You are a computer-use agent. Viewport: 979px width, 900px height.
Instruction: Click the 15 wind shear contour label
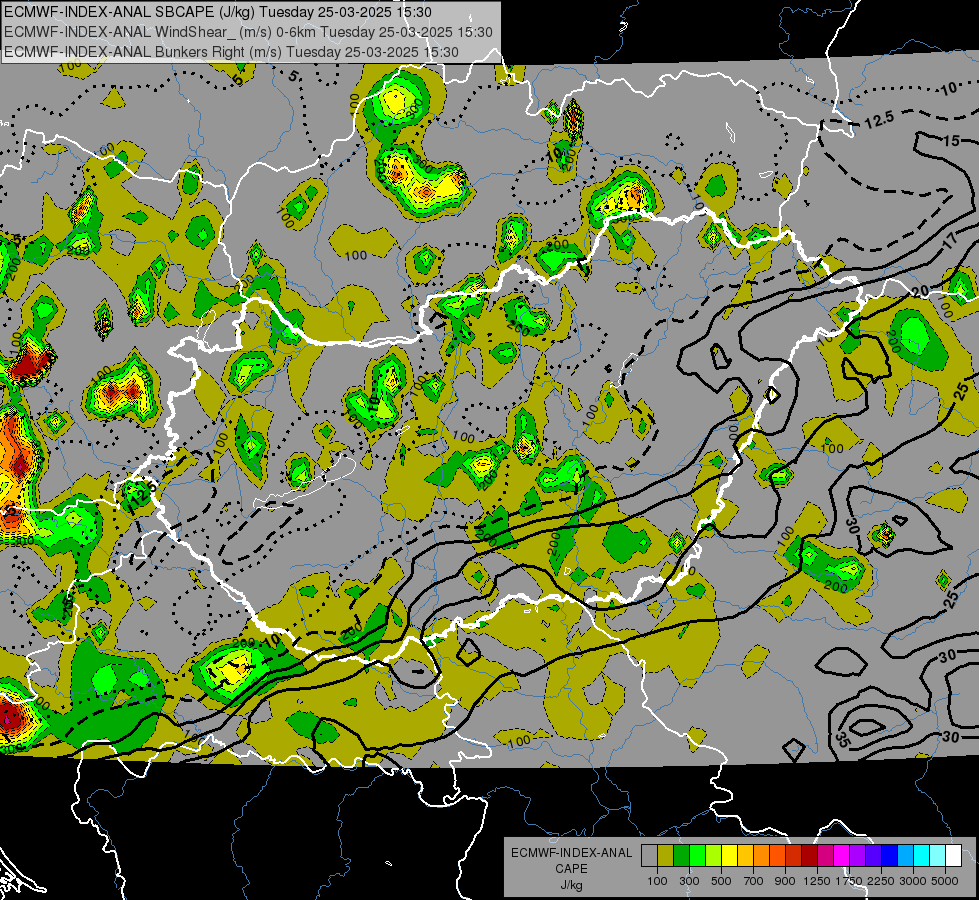pyautogui.click(x=951, y=141)
